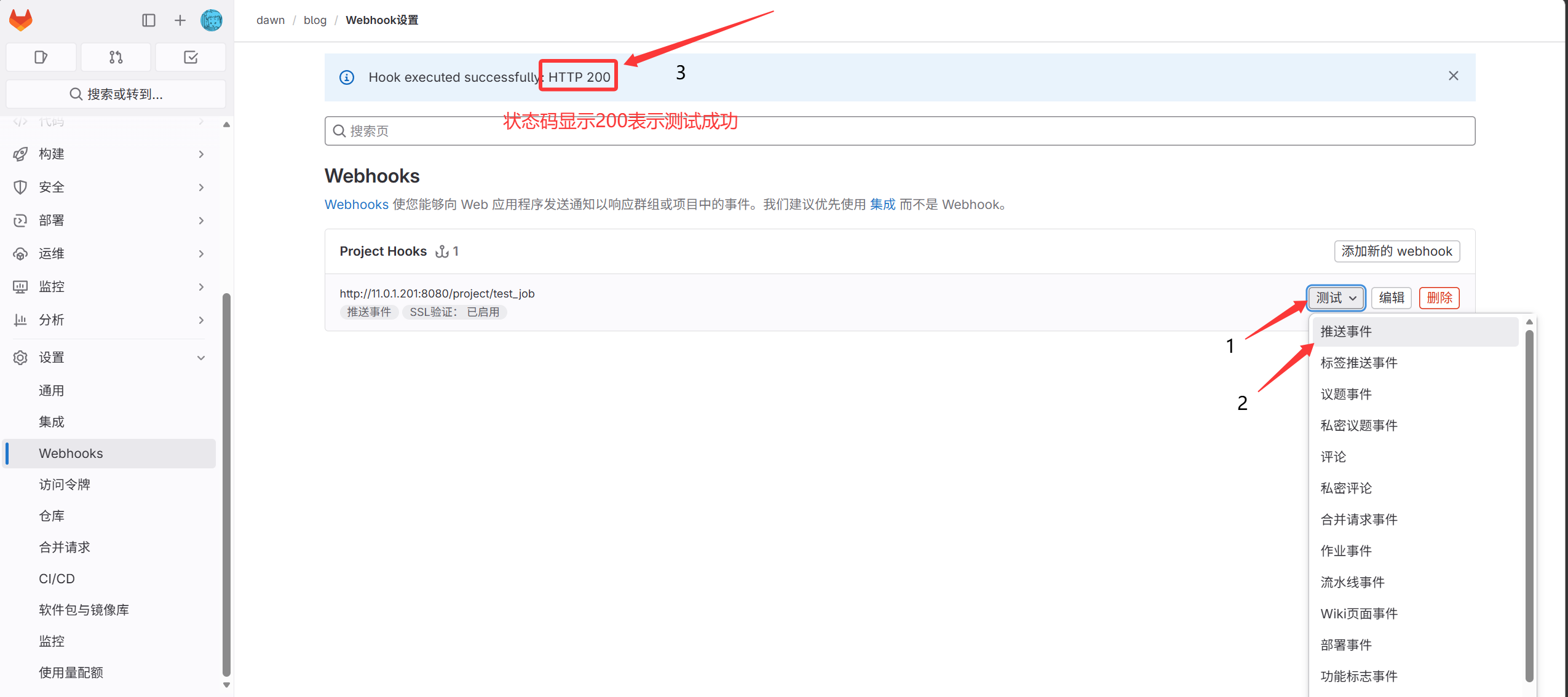Click the Project Hooks anchor count icon

point(442,251)
